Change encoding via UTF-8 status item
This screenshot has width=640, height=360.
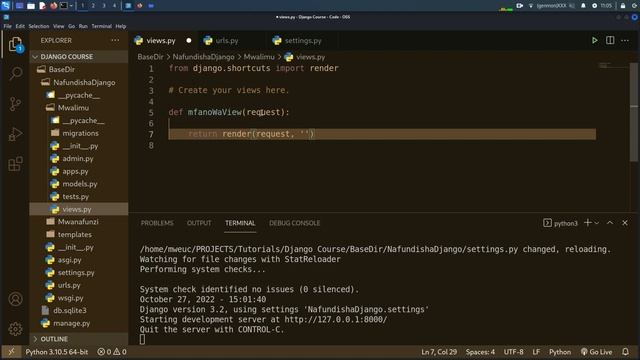[513, 352]
